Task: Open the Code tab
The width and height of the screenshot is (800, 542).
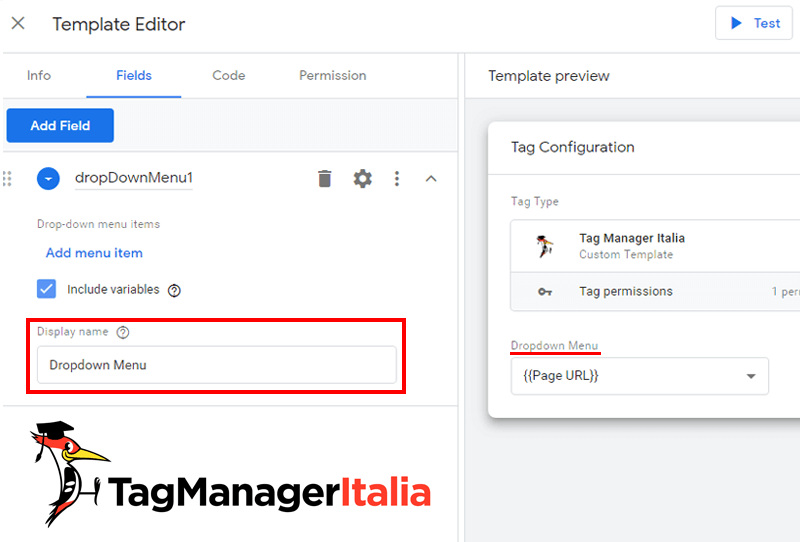Action: (229, 76)
